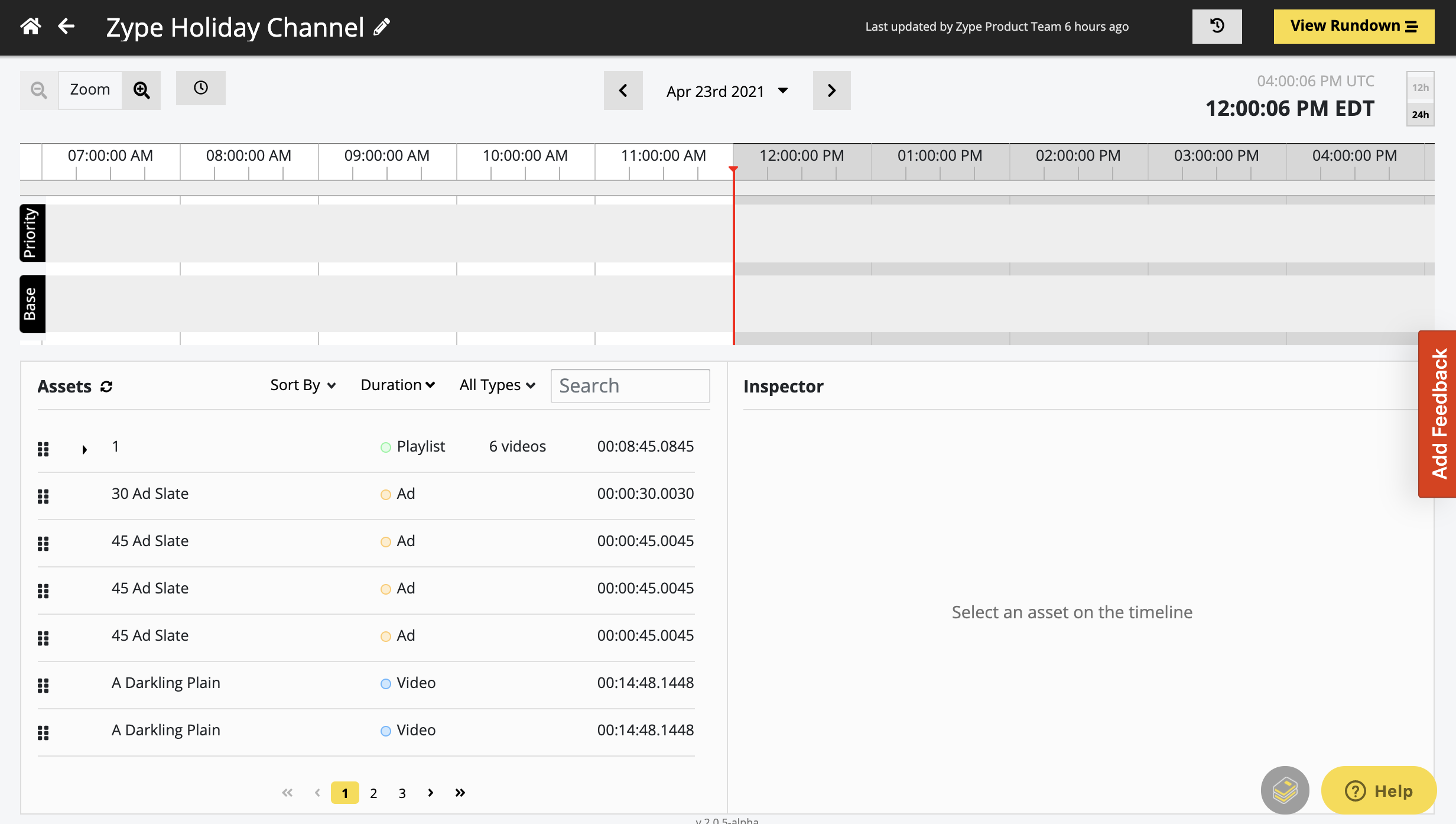
Task: Select the Priority track label
Action: point(32,233)
